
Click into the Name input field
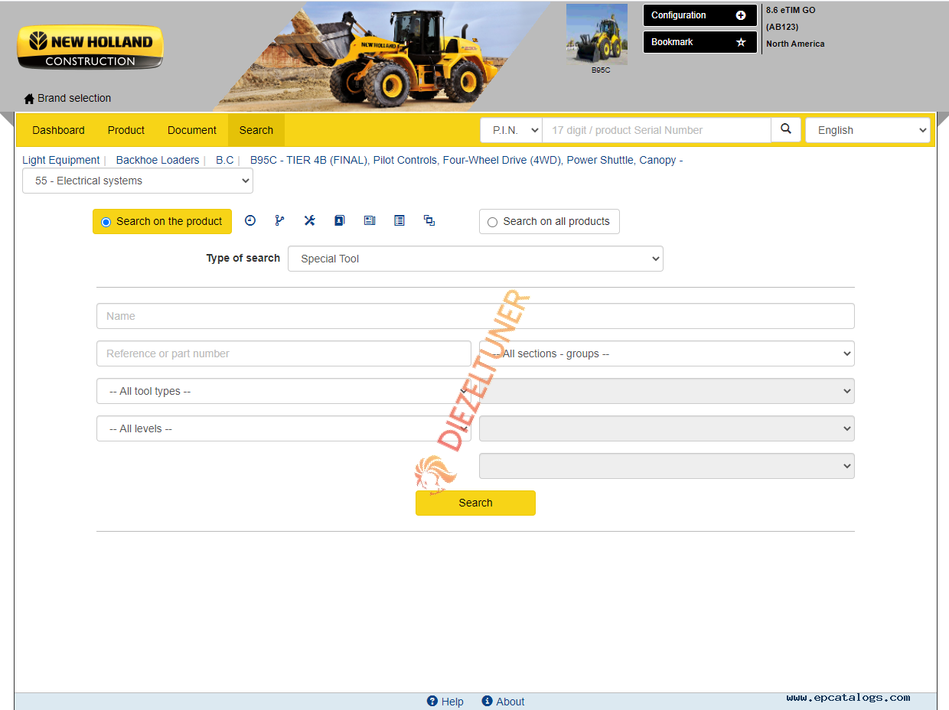pos(476,316)
